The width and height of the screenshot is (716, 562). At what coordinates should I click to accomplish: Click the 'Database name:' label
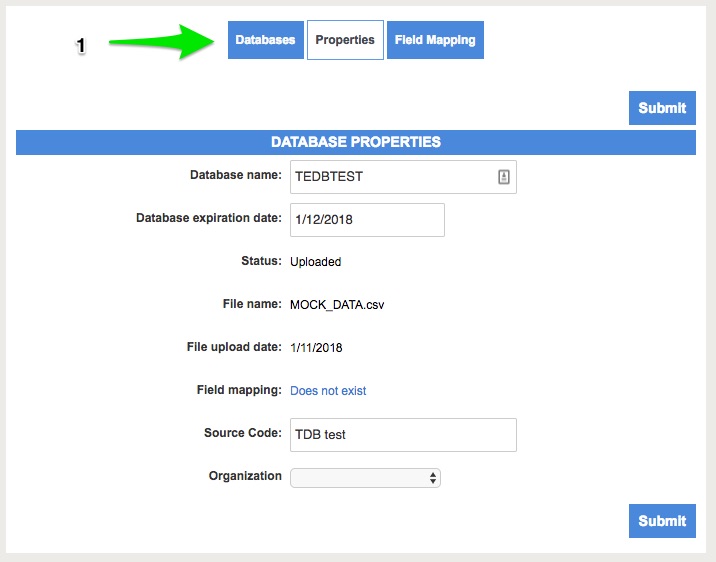click(236, 175)
